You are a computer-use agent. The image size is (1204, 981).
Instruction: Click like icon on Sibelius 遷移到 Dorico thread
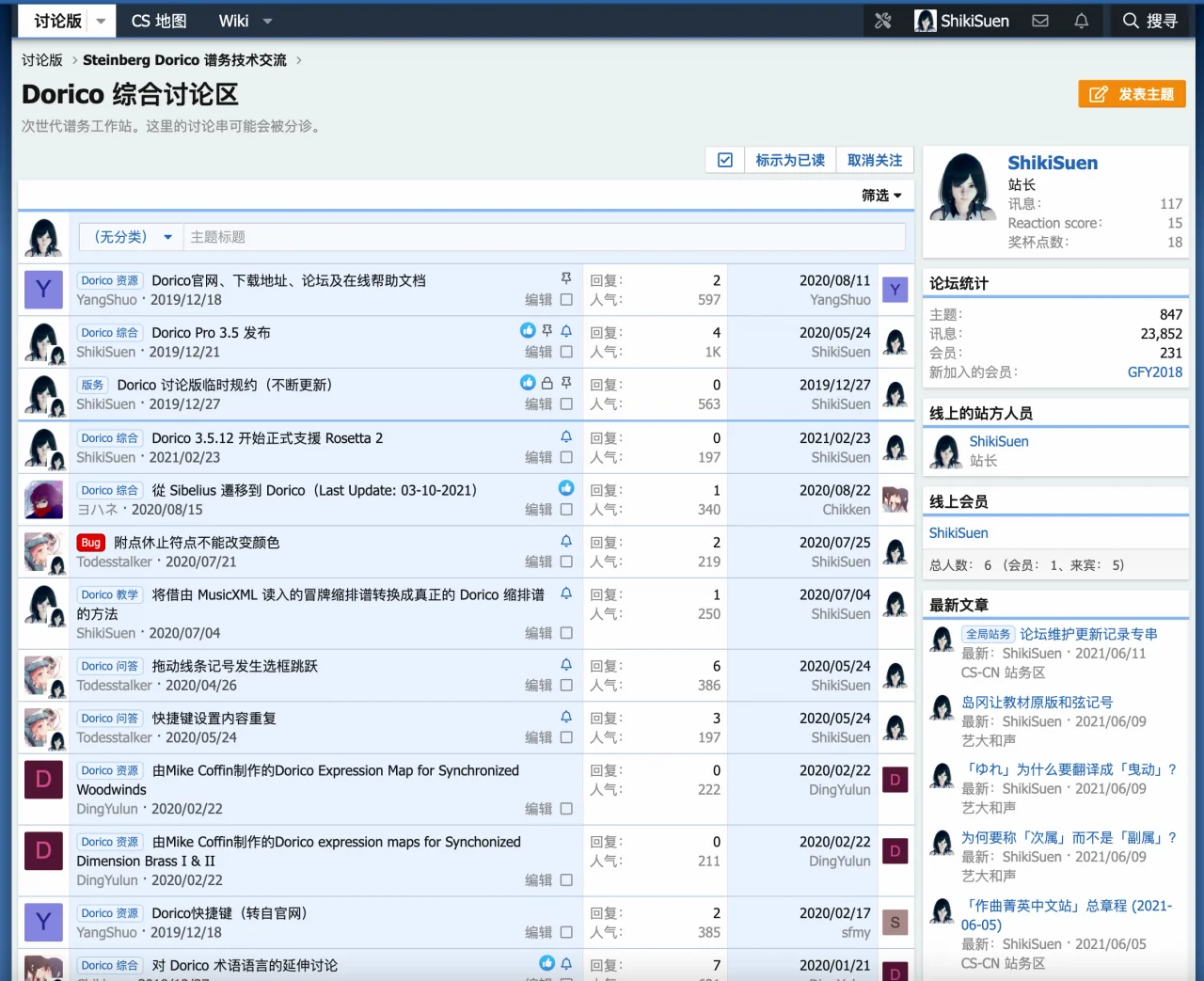pos(566,488)
